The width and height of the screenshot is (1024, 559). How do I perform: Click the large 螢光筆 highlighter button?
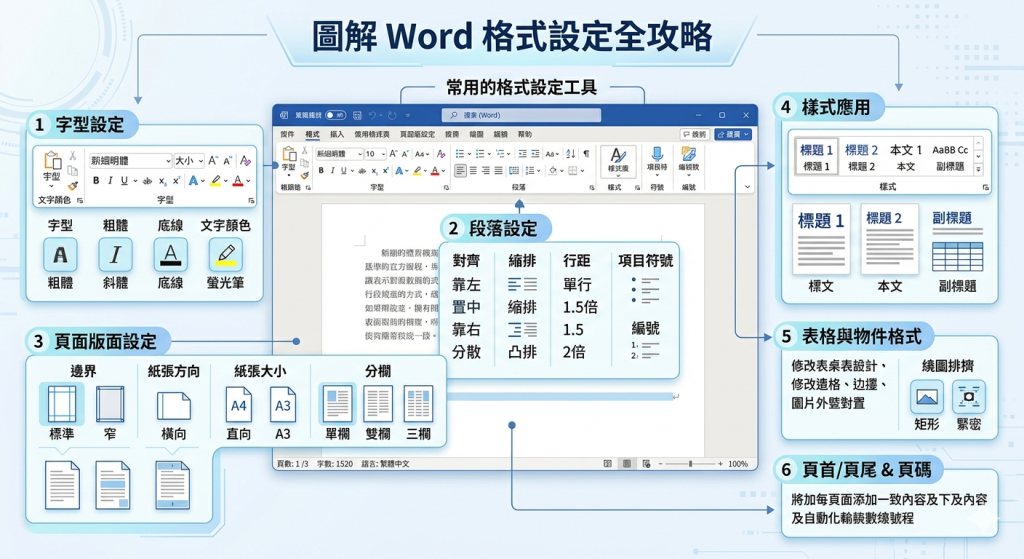(x=225, y=255)
